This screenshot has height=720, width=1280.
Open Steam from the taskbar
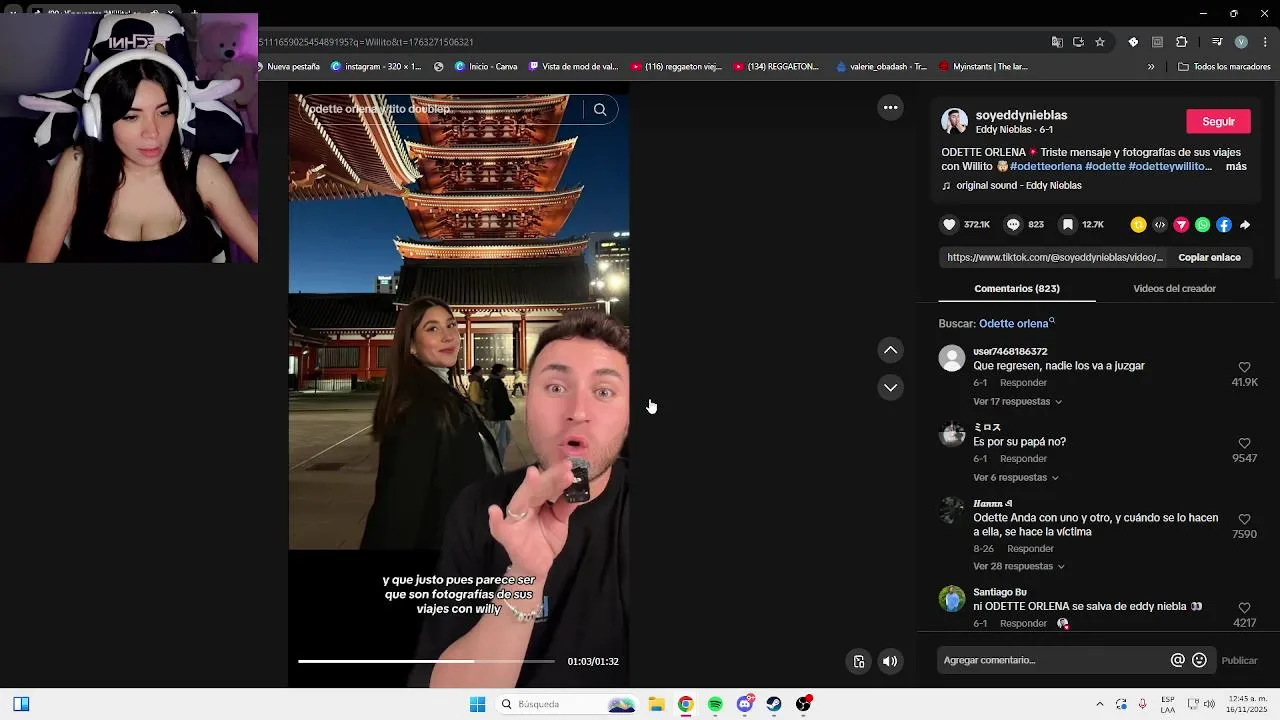[x=774, y=704]
